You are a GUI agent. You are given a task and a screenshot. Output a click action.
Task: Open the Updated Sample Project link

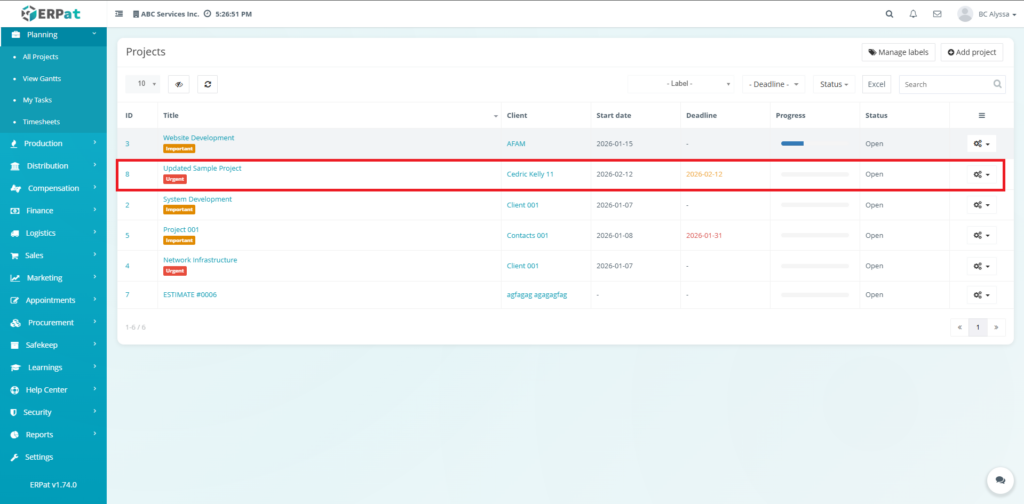202,168
